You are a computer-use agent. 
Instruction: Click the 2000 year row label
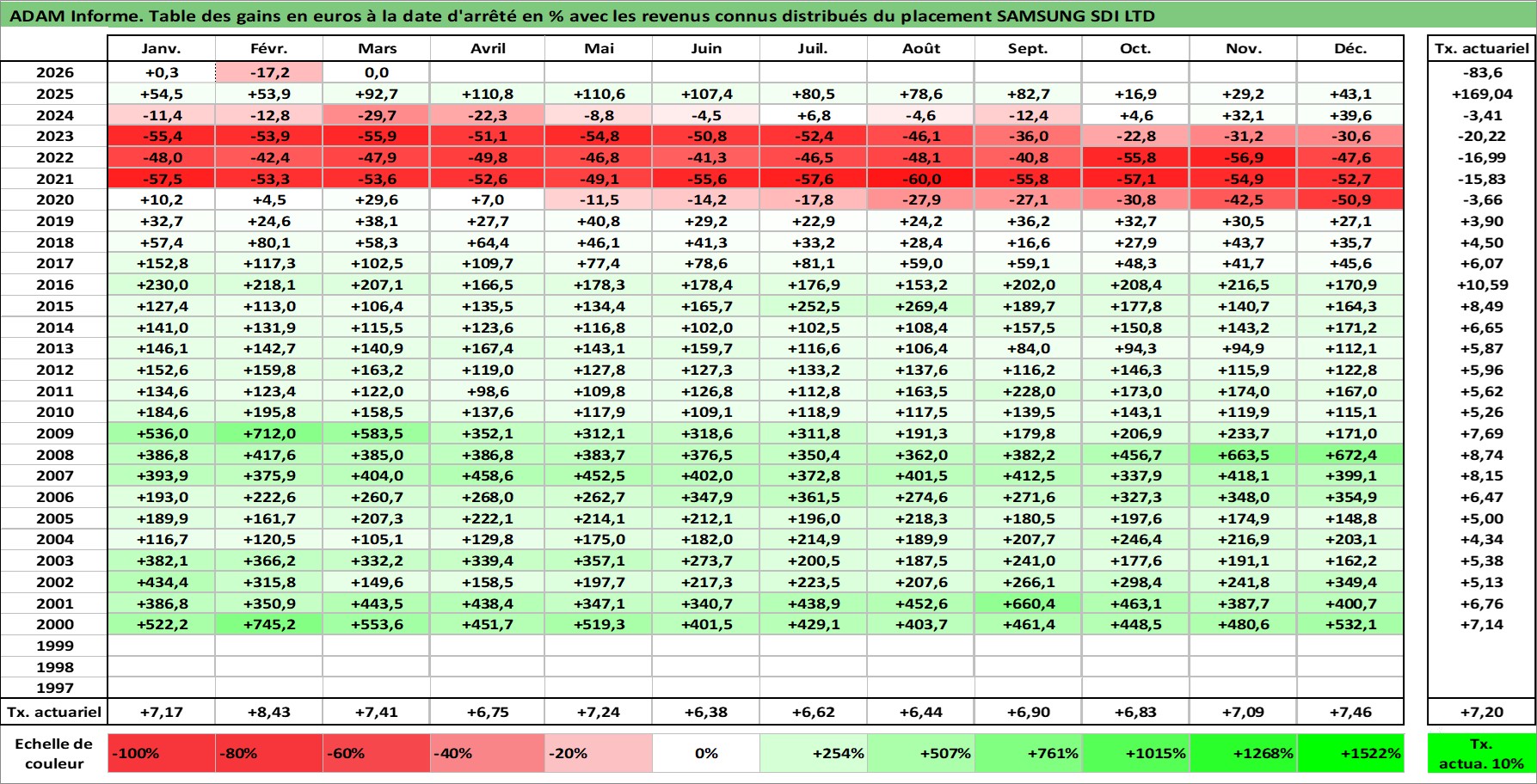pos(54,624)
